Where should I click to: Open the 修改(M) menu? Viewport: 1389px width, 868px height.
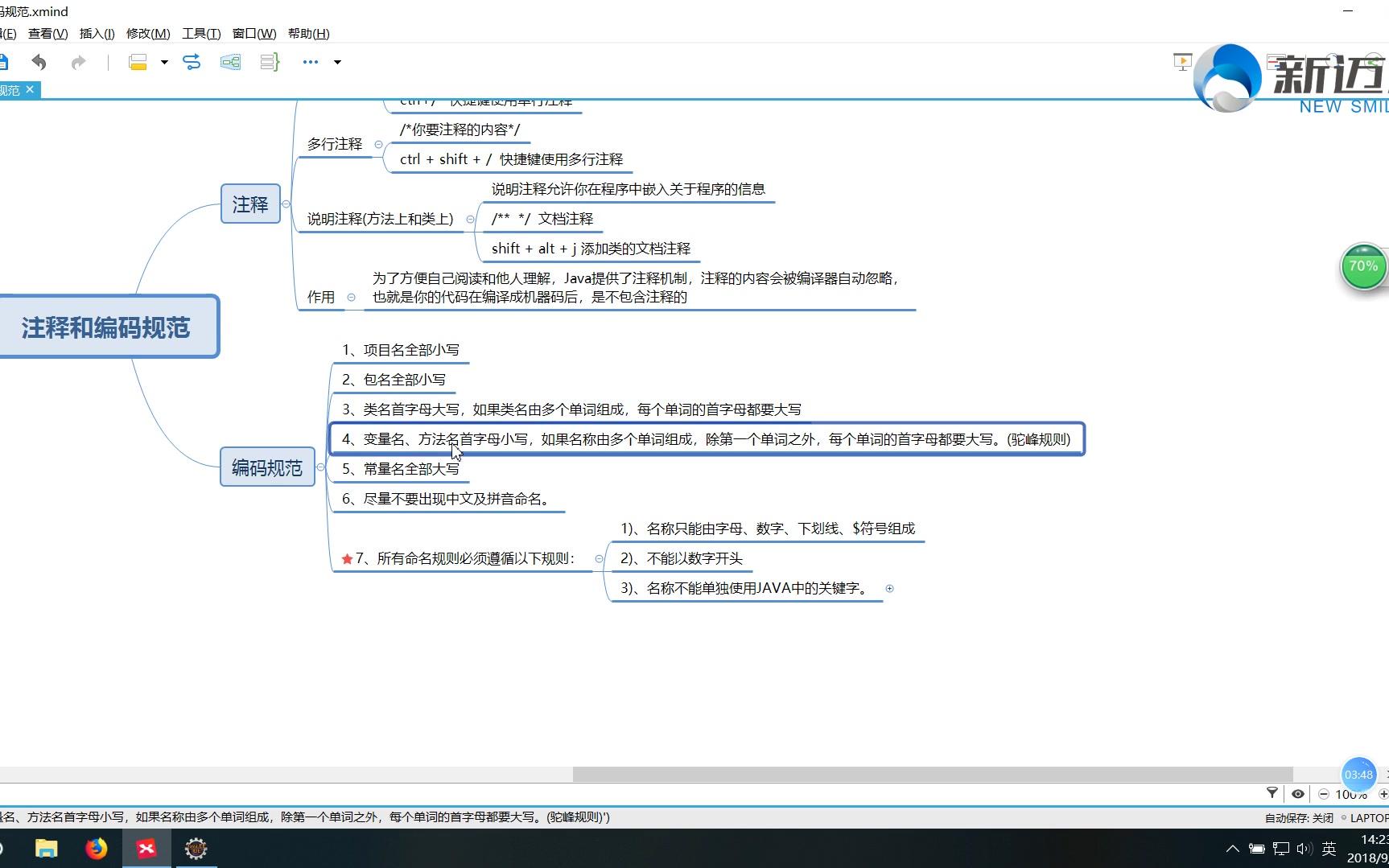click(x=148, y=33)
